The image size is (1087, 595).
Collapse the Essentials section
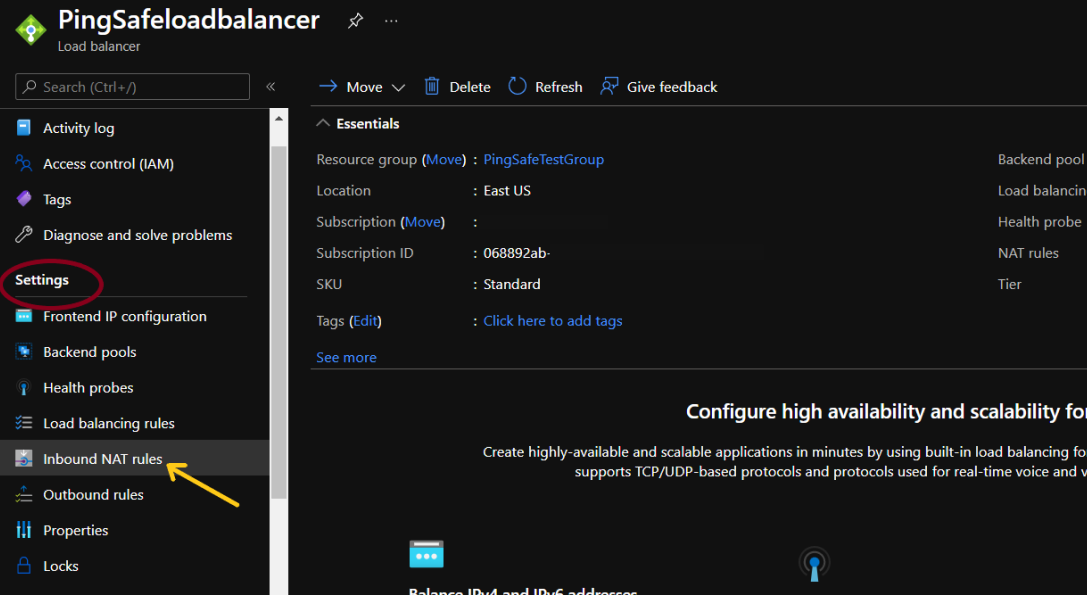click(323, 124)
